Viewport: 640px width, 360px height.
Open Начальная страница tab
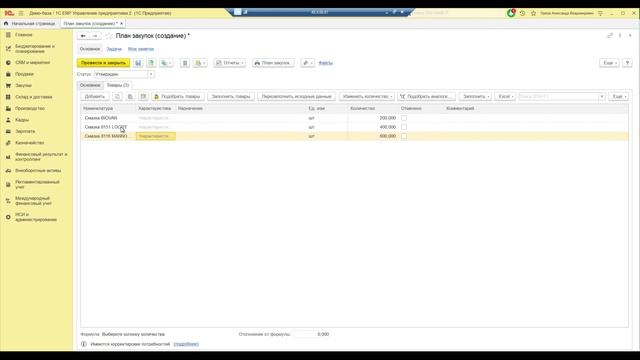(30, 24)
